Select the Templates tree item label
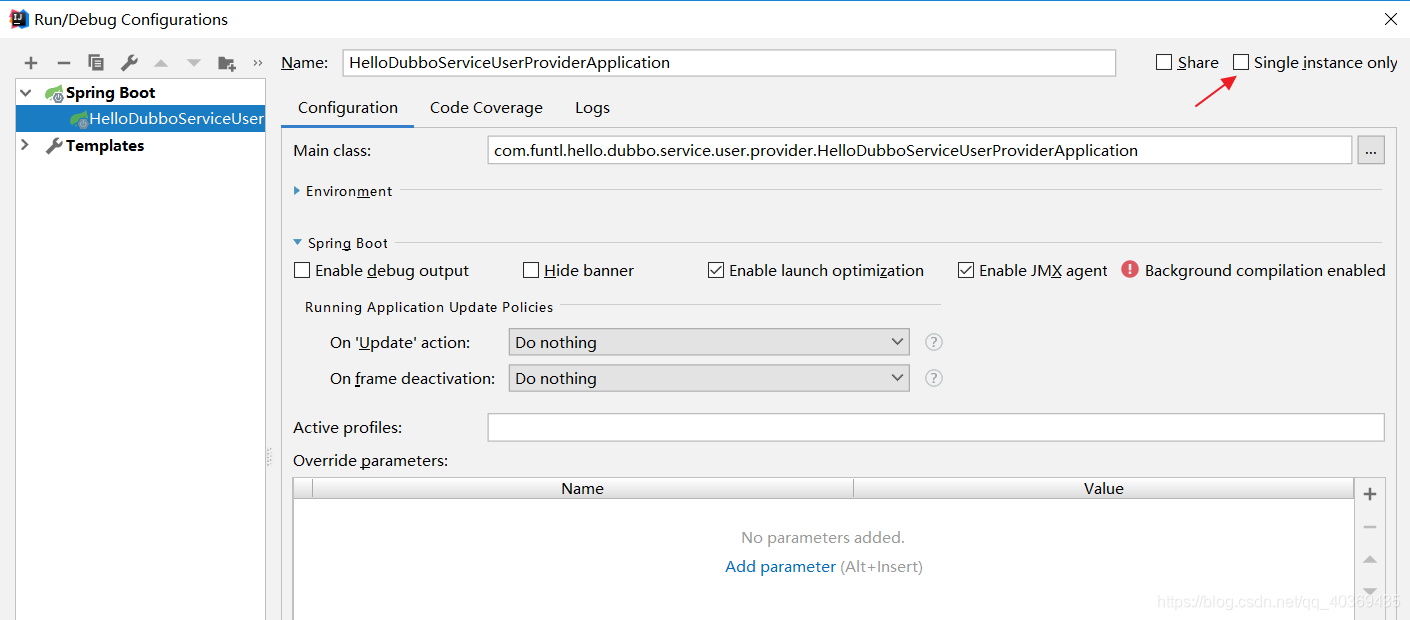The image size is (1410, 620). pyautogui.click(x=105, y=146)
